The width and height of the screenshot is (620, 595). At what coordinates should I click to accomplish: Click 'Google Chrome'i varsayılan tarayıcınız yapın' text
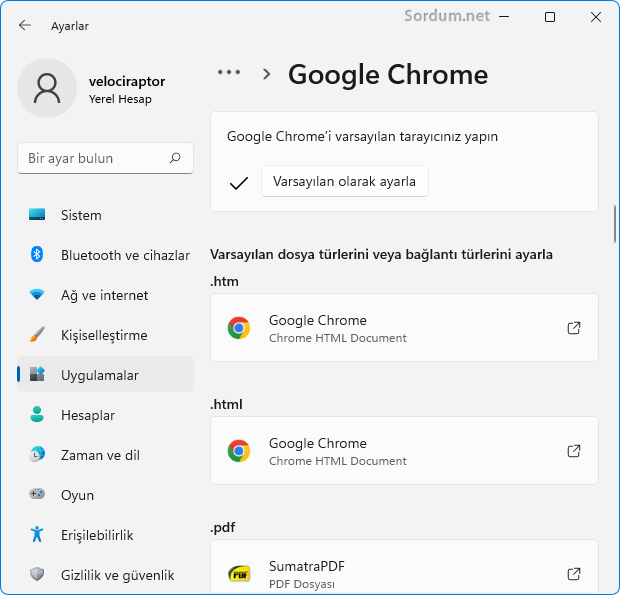click(362, 136)
